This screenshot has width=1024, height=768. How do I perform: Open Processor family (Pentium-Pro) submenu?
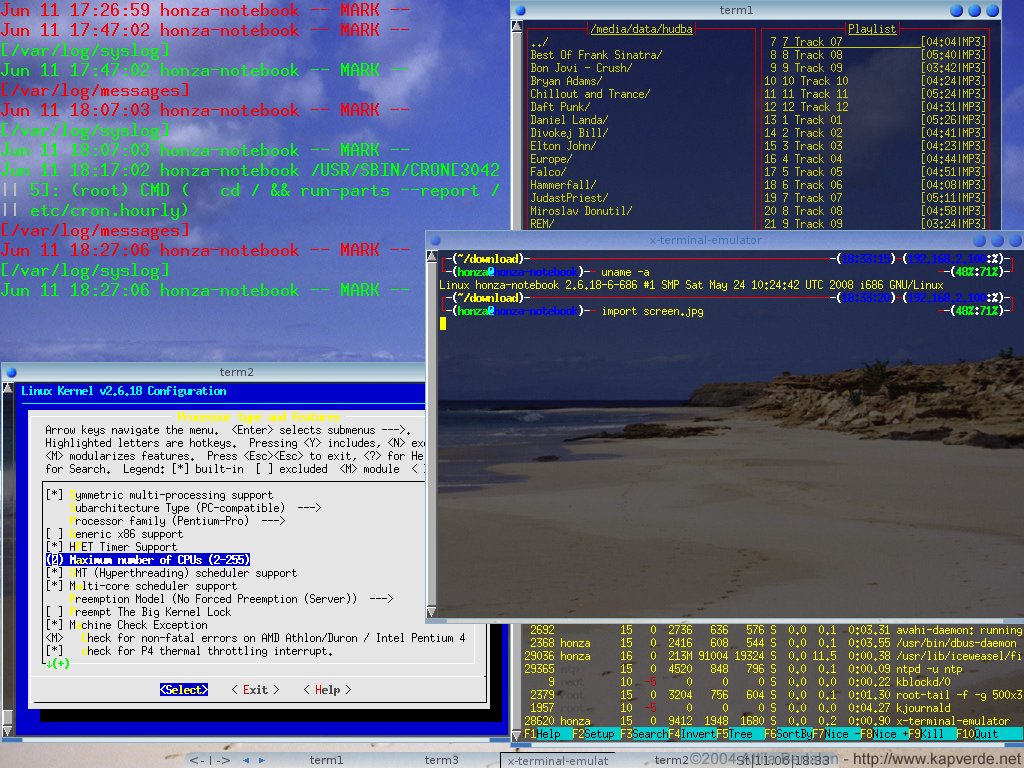[x=177, y=521]
